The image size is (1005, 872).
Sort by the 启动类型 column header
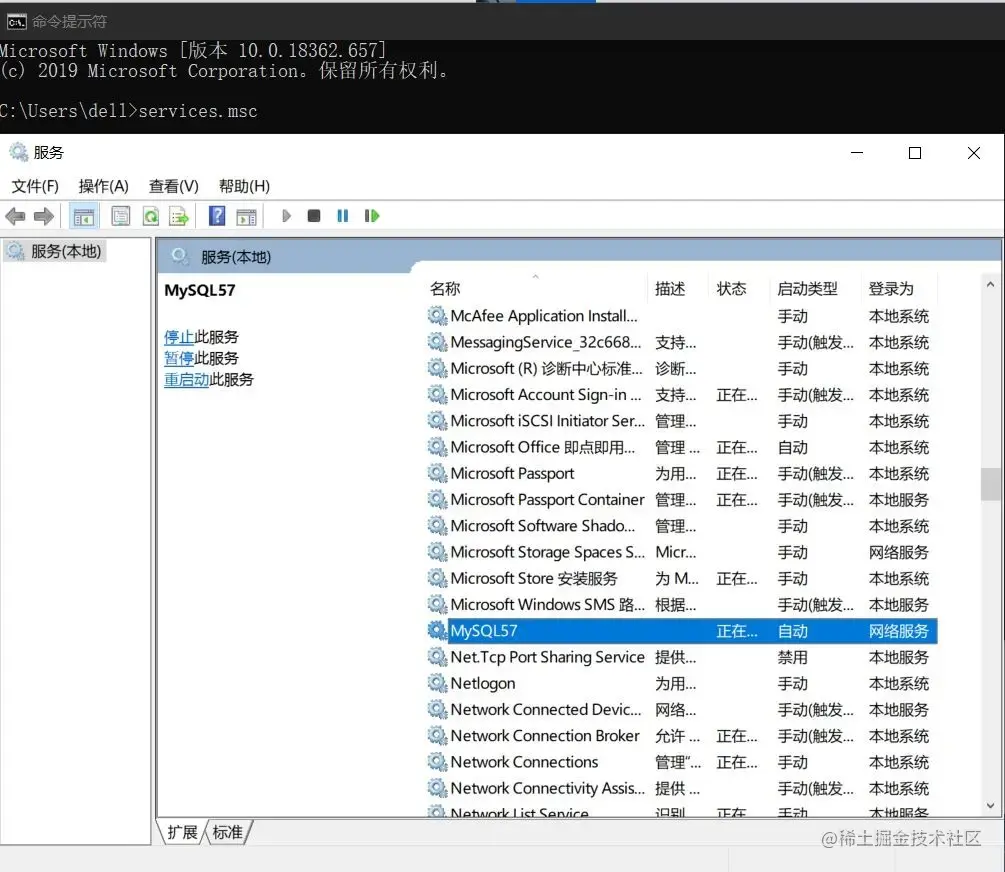click(x=807, y=289)
